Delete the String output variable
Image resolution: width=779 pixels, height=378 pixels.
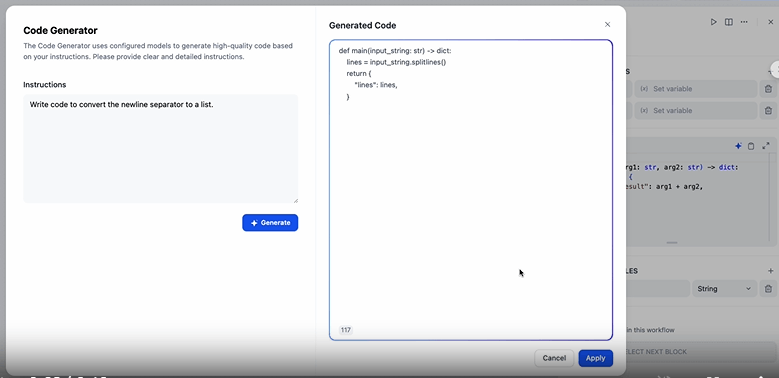tap(768, 289)
